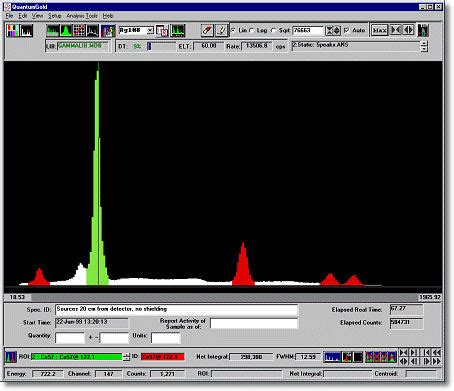Click the up arrow beside Static: Speaks.ANS field

424,43
